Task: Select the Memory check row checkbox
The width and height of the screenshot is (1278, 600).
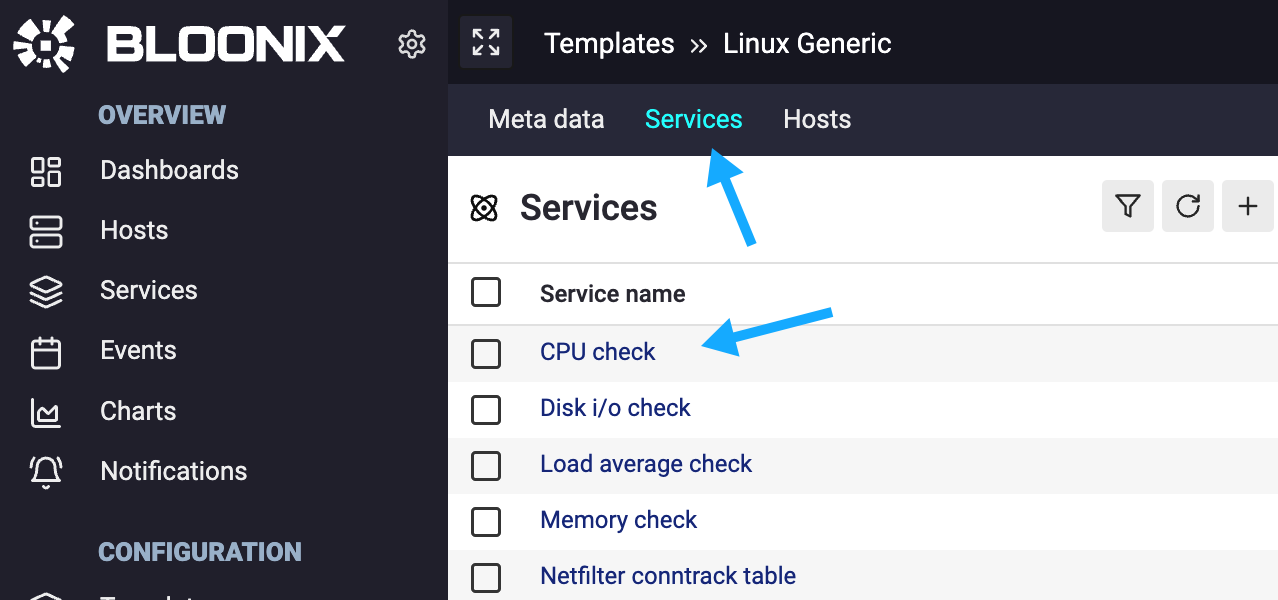Action: [486, 521]
